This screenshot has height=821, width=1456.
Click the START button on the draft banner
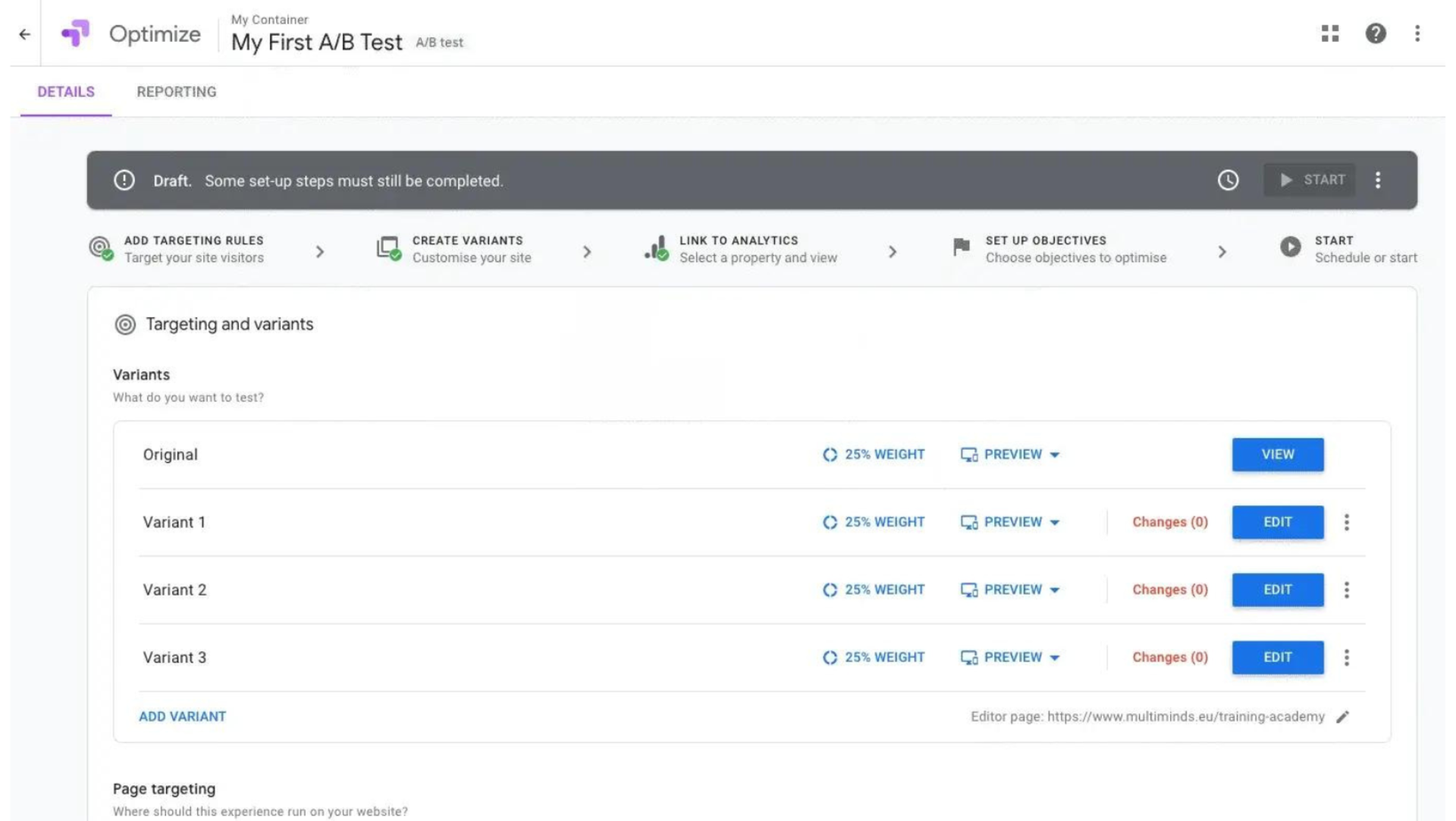click(1310, 180)
